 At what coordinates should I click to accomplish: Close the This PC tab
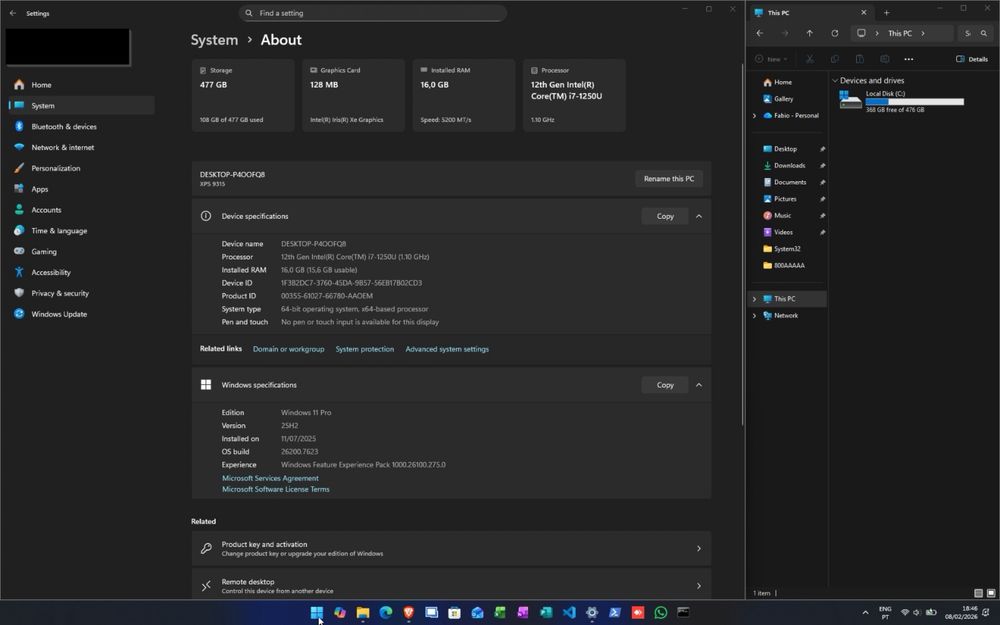tap(864, 13)
